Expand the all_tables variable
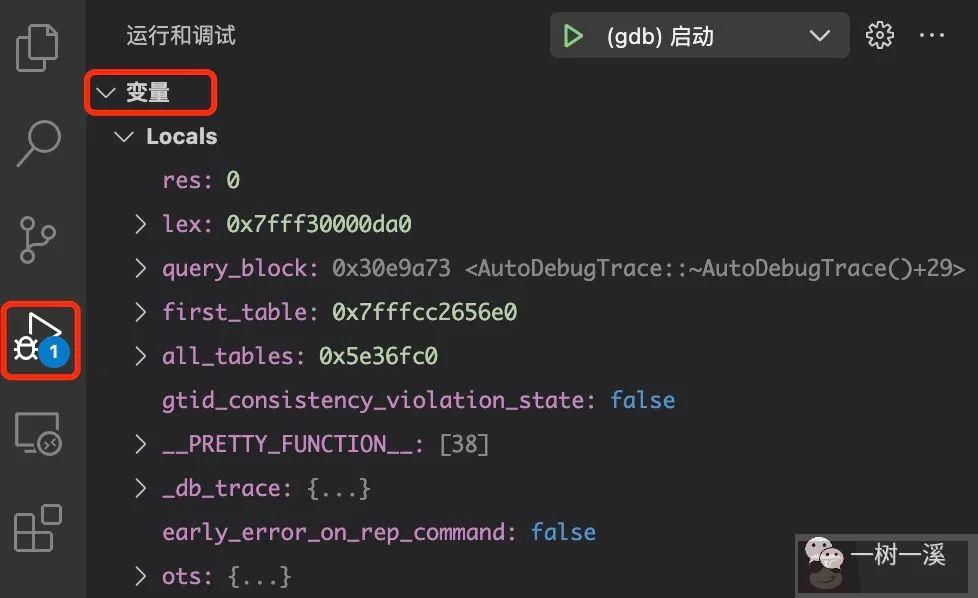978x598 pixels. point(140,356)
